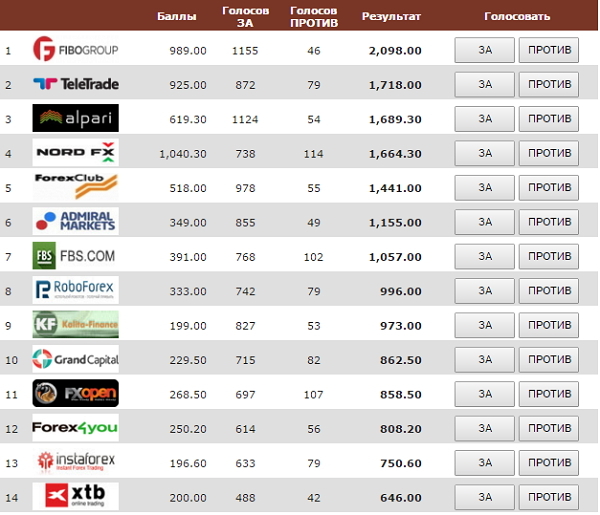
Task: Vote ПРОТИВ for XTB
Action: click(549, 498)
